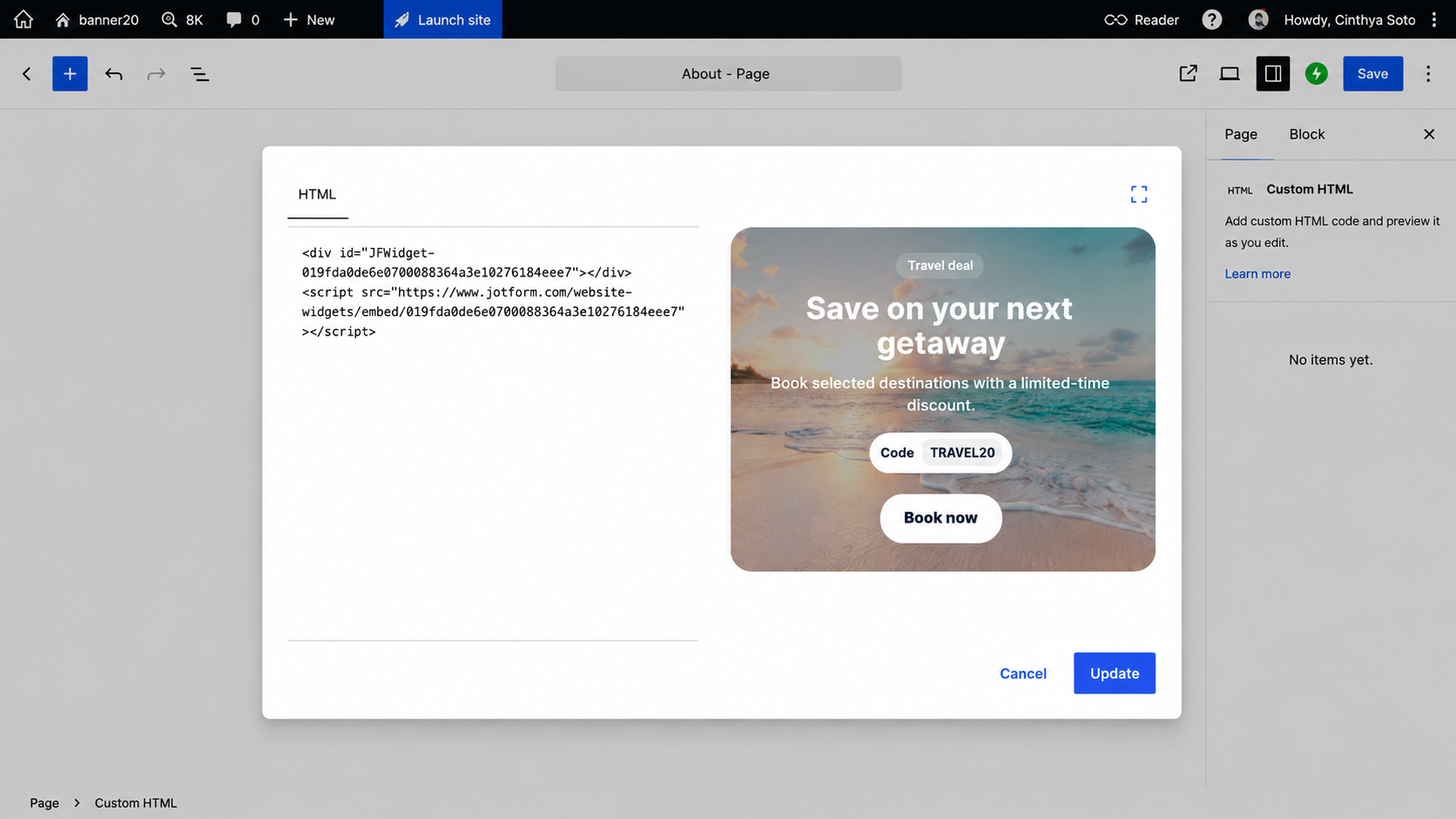The height and width of the screenshot is (819, 1456).
Task: Close the Settings sidebar
Action: pyautogui.click(x=1429, y=134)
